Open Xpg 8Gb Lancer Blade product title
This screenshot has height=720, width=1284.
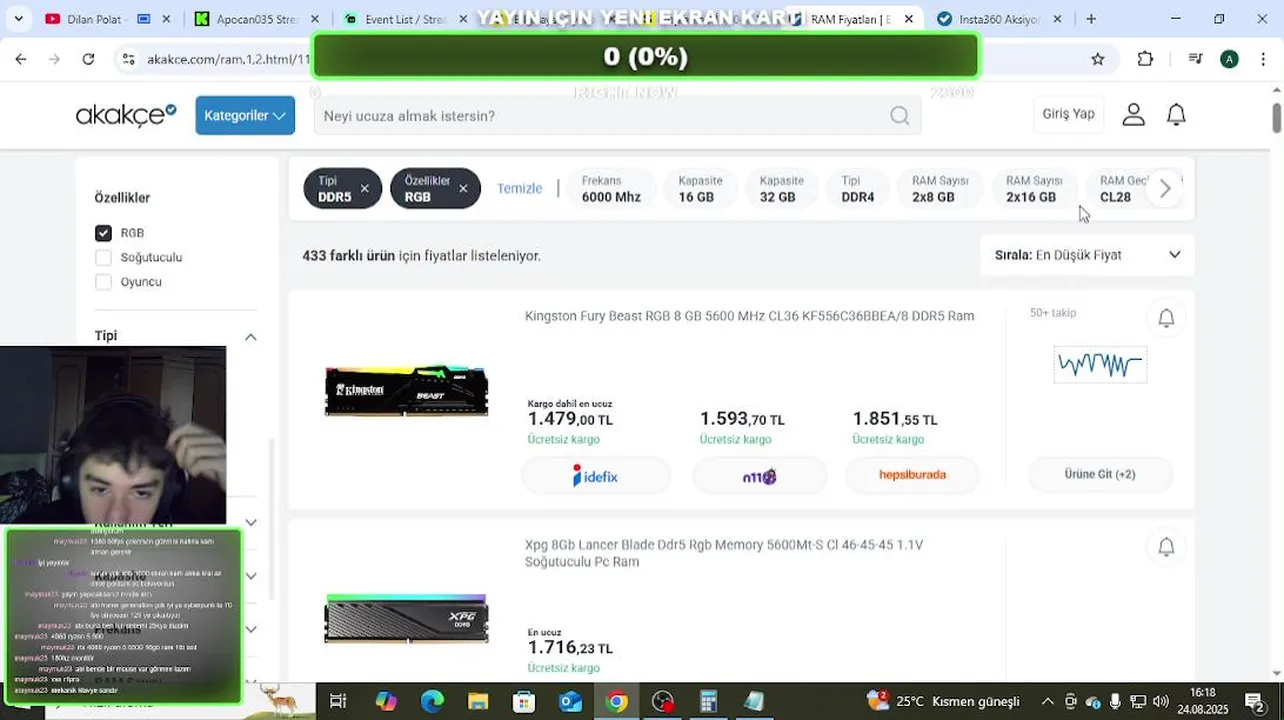point(724,553)
